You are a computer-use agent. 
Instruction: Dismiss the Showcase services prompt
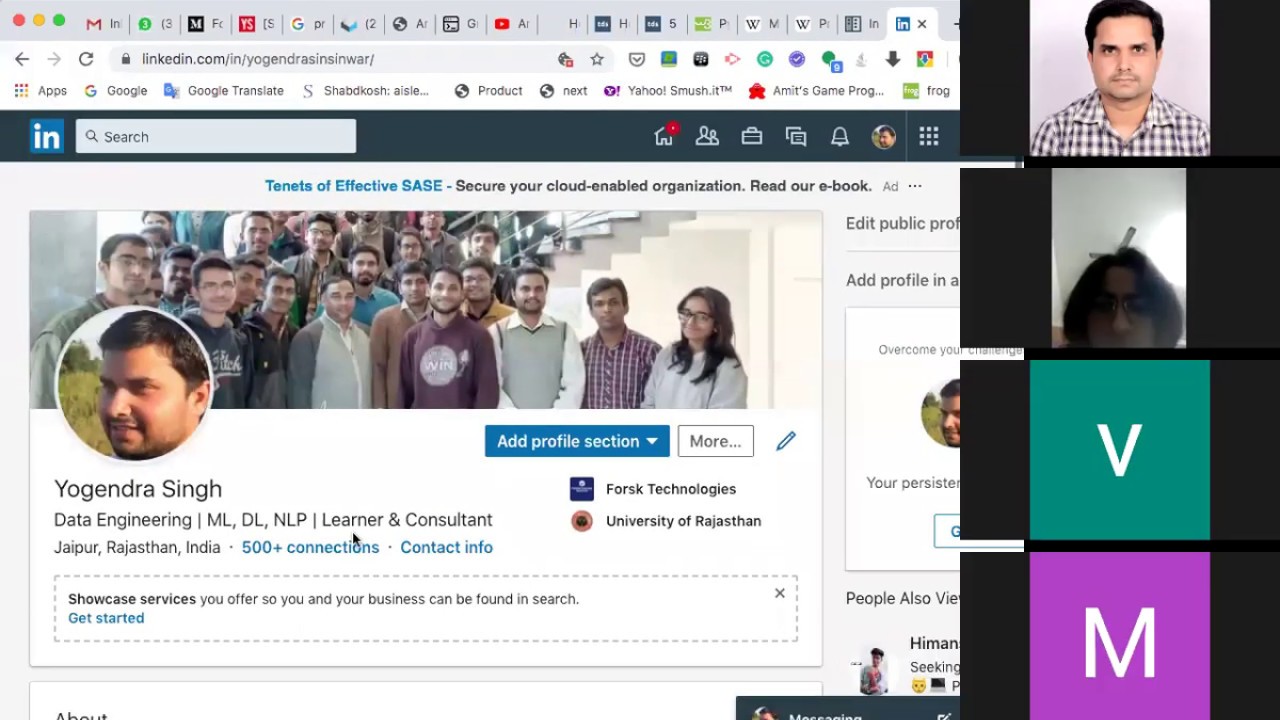coord(780,593)
